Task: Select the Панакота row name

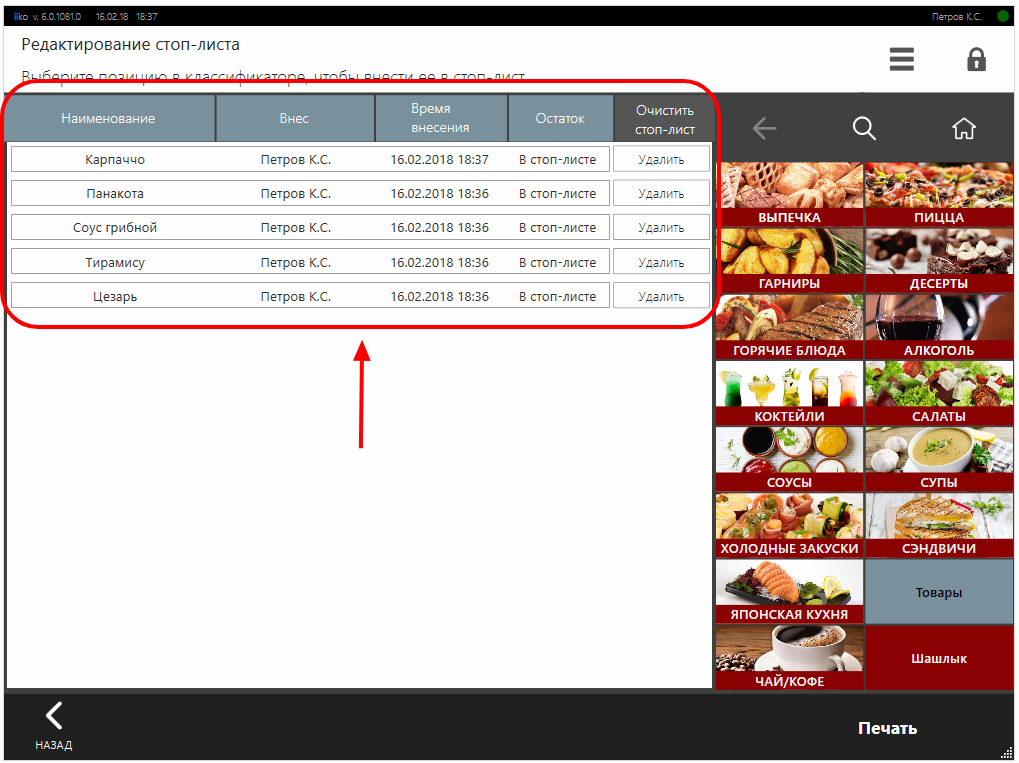Action: (x=115, y=193)
